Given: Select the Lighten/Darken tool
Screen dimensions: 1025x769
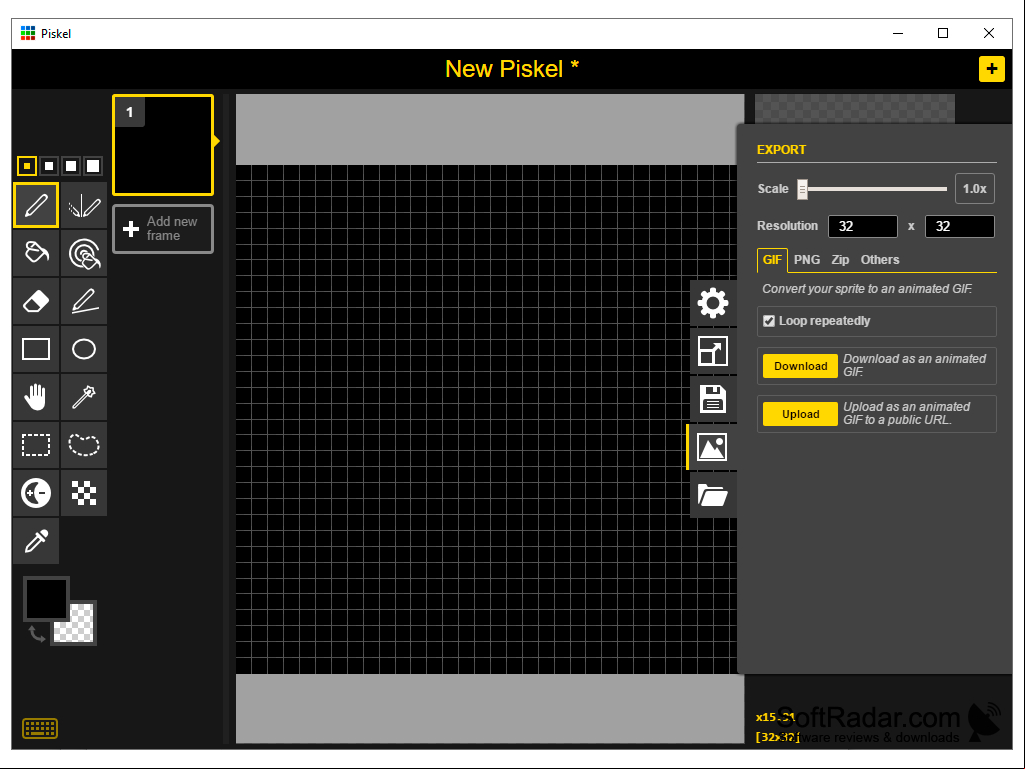Looking at the screenshot, I should point(36,493).
